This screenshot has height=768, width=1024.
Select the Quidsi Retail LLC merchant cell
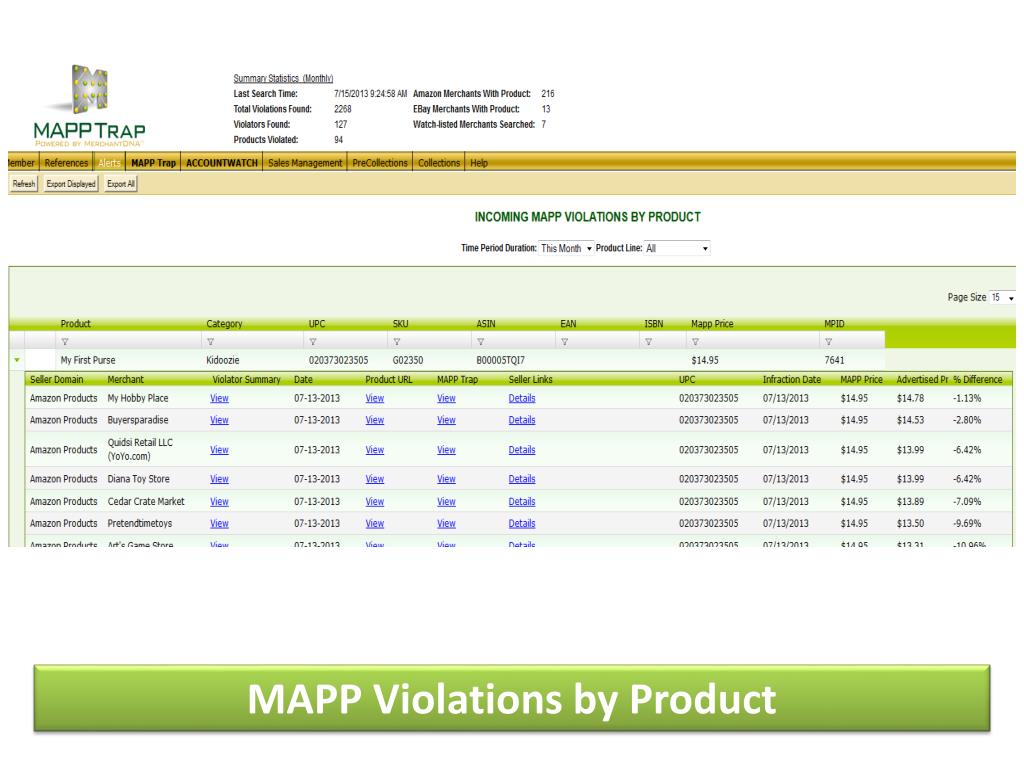pyautogui.click(x=140, y=449)
